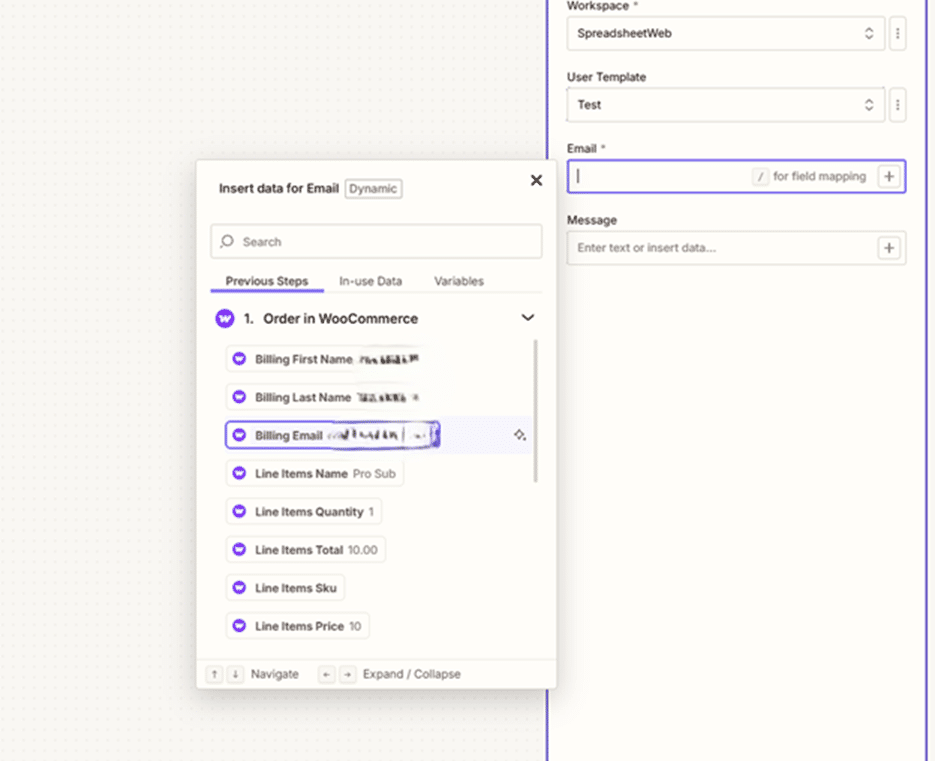The width and height of the screenshot is (935, 761).
Task: Switch to the Variables tab
Action: pos(458,281)
